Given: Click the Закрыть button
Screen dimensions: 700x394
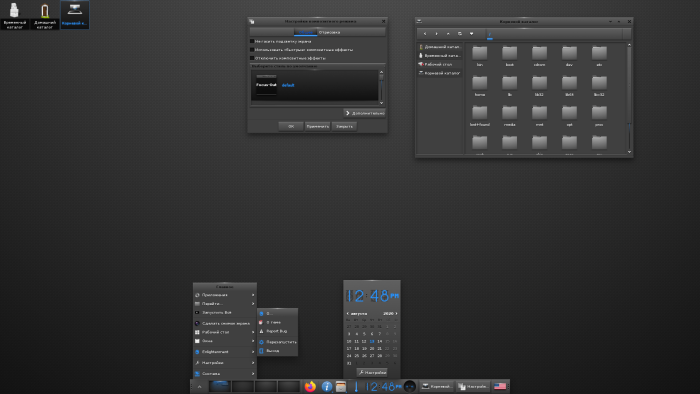Looking at the screenshot, I should [344, 126].
